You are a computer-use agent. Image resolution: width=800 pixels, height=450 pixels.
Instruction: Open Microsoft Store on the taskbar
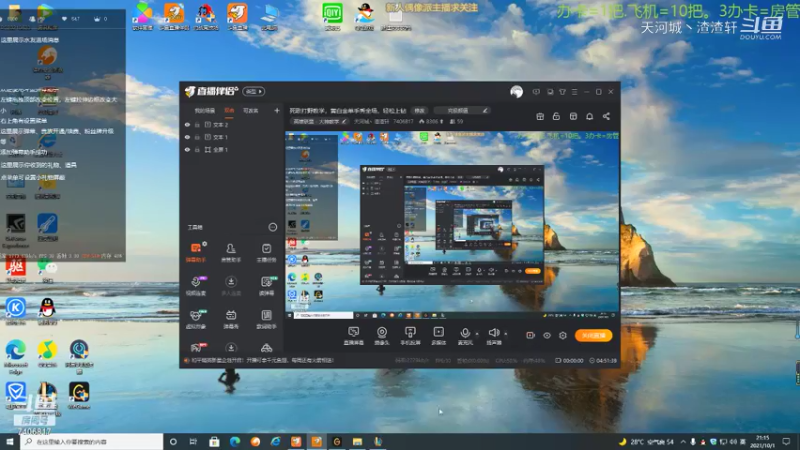(214, 442)
